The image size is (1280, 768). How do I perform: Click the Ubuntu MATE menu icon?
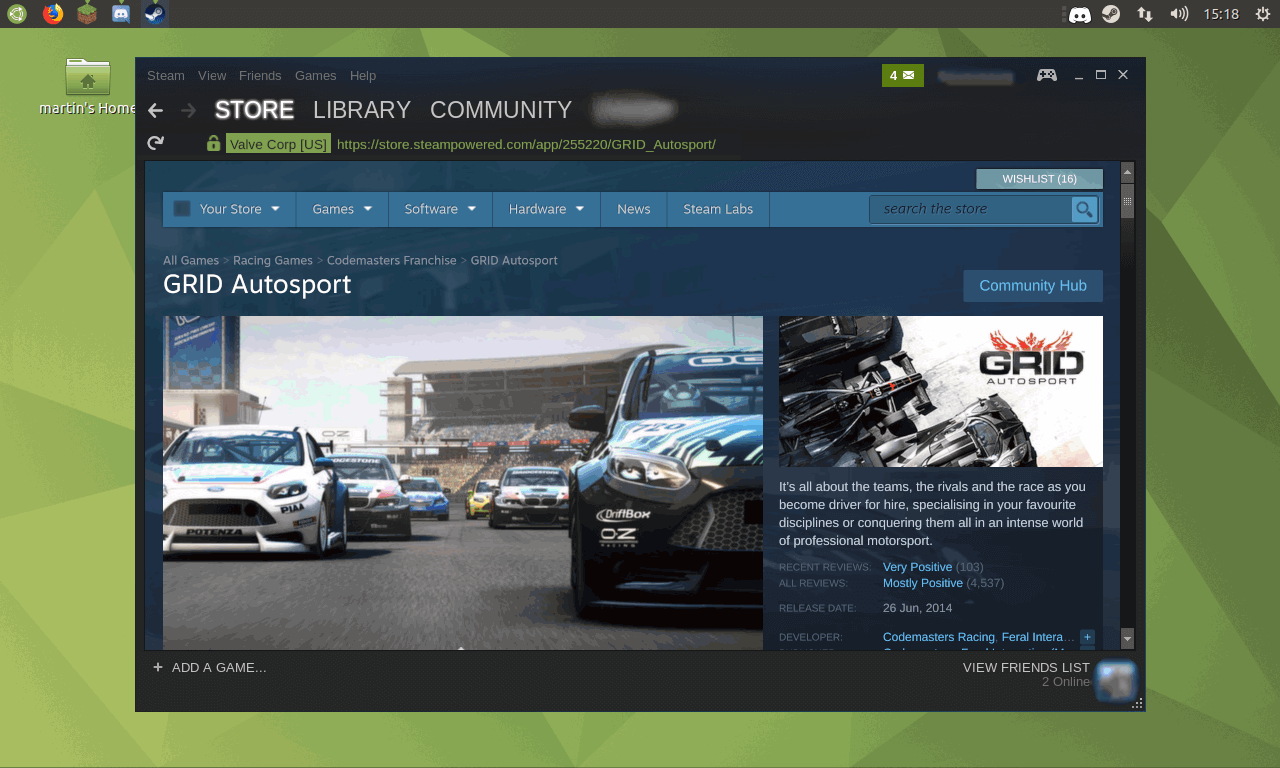pyautogui.click(x=17, y=14)
